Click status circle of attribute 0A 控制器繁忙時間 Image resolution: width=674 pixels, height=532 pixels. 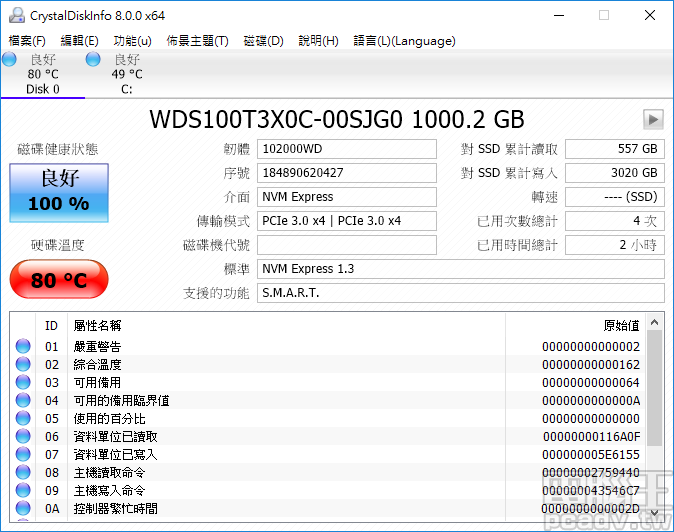(x=23, y=508)
